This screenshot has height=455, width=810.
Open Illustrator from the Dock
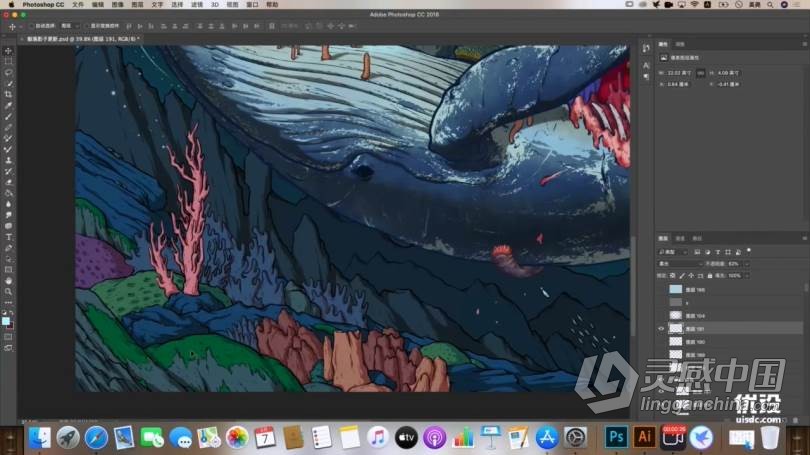[x=645, y=437]
